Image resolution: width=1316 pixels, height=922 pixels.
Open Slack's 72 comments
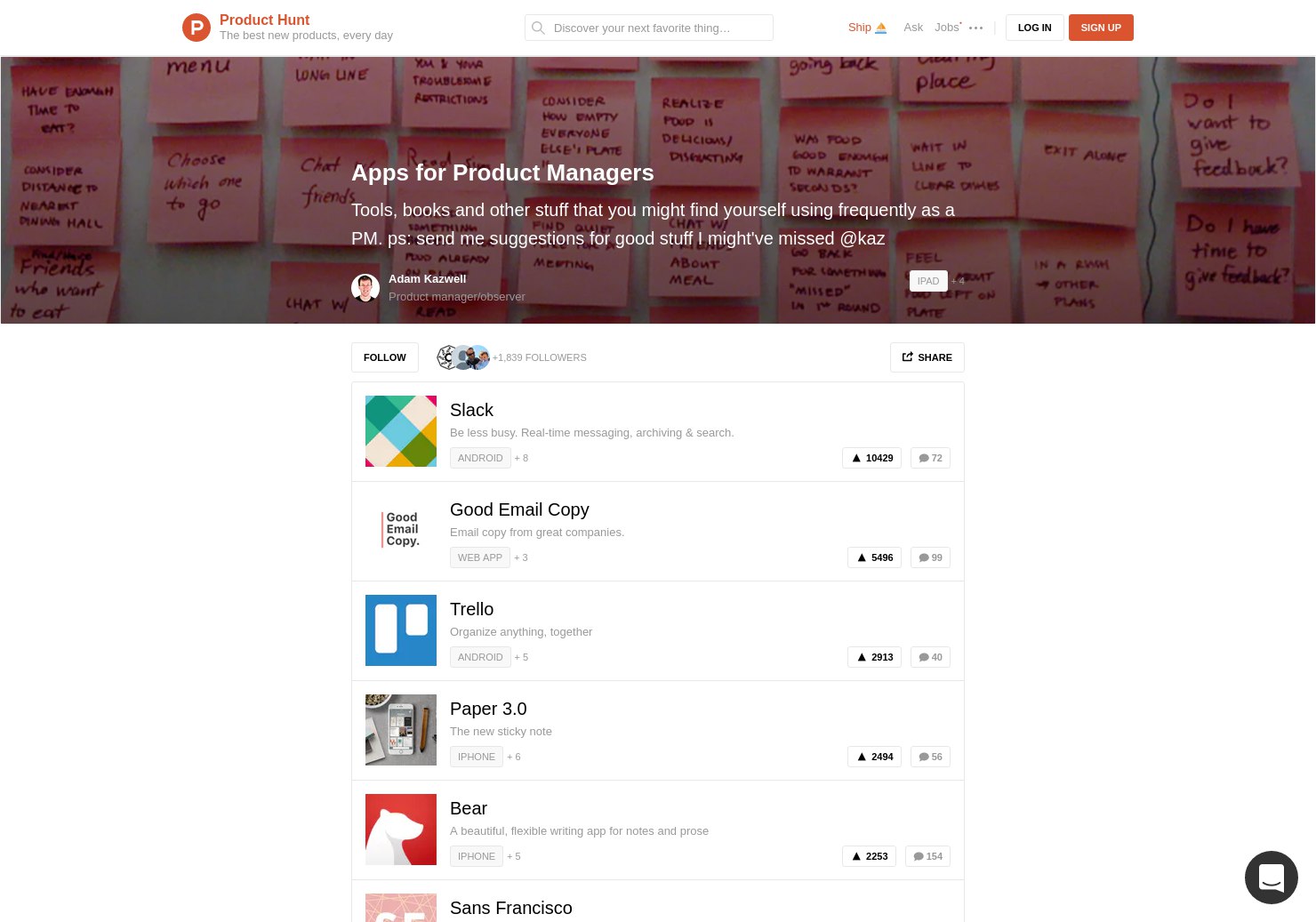pyautogui.click(x=930, y=458)
